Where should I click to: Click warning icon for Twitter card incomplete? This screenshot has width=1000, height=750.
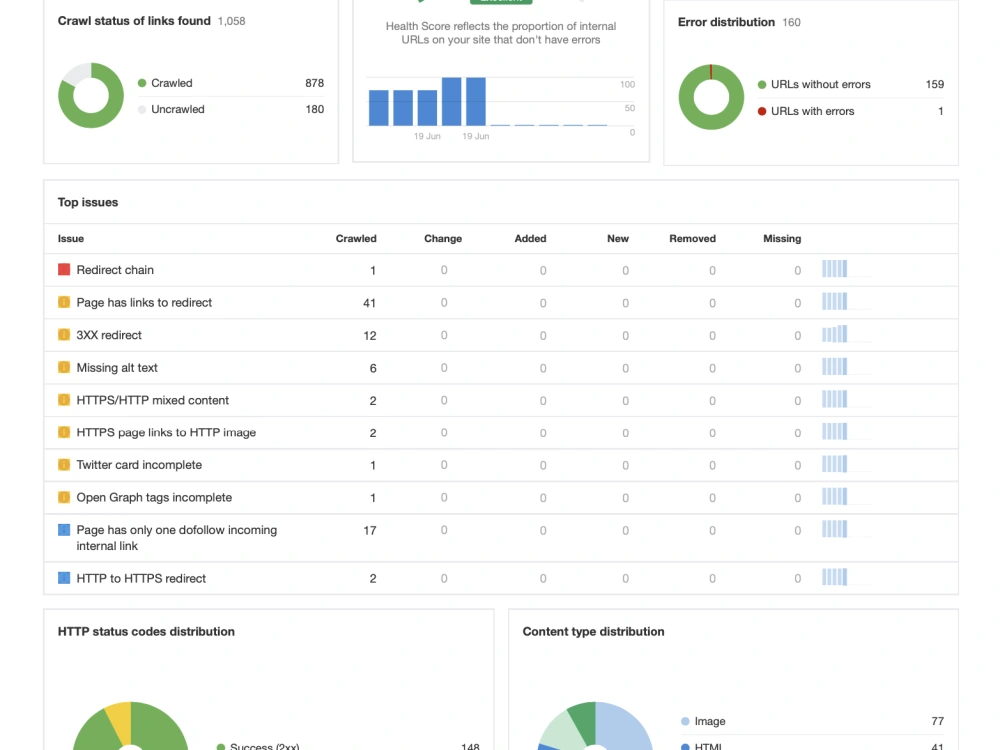(x=64, y=464)
